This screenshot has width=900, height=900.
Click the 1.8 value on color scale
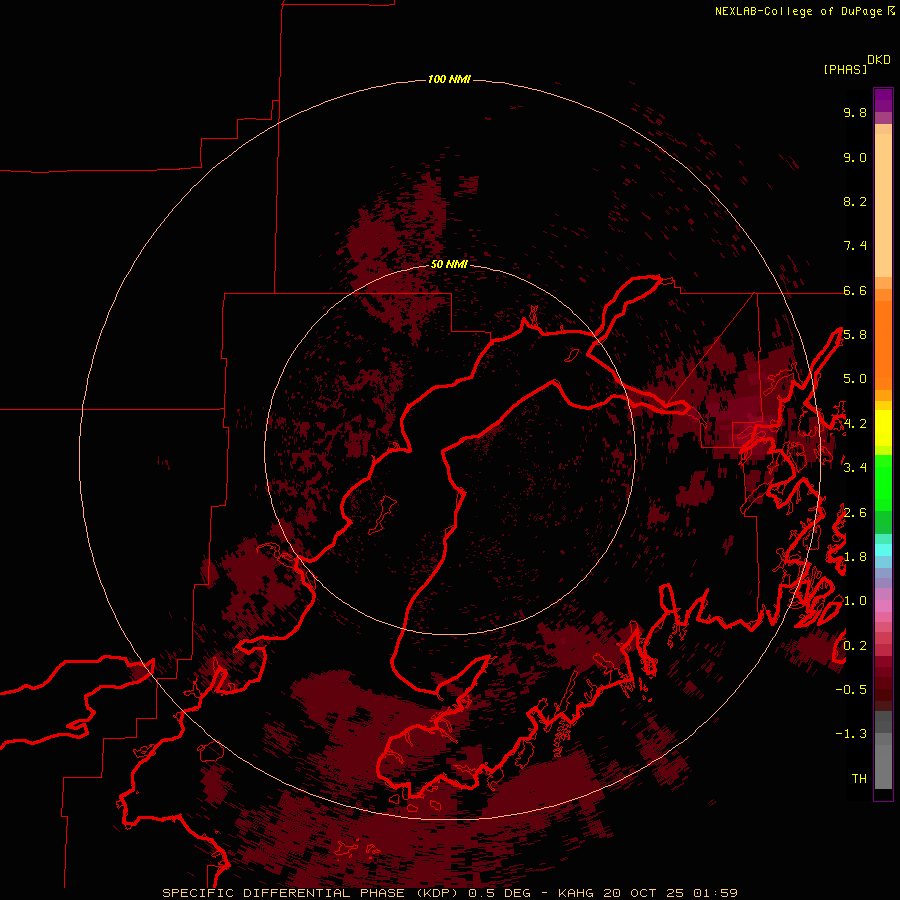pyautogui.click(x=855, y=557)
